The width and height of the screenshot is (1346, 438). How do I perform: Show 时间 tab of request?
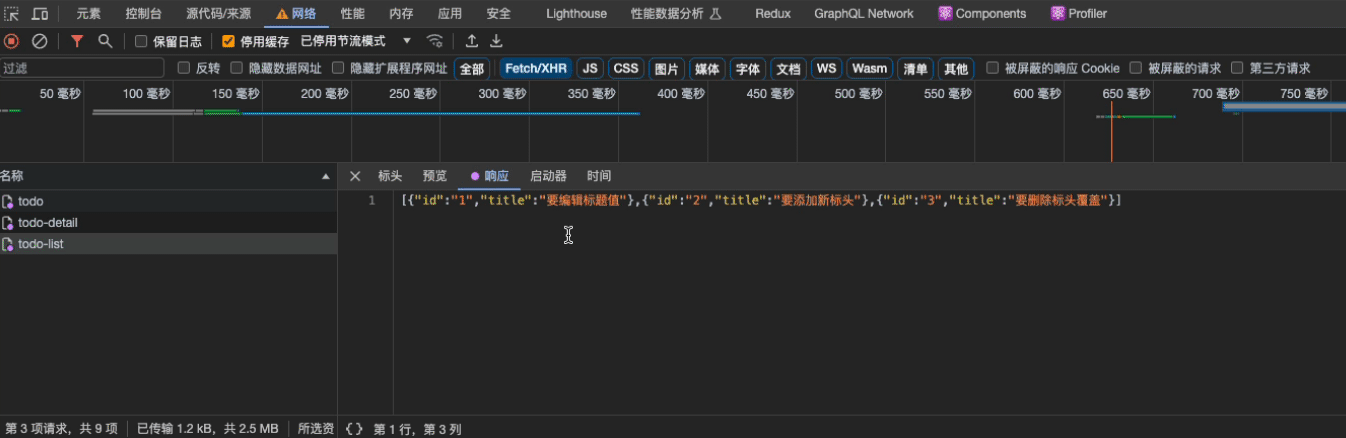click(599, 176)
